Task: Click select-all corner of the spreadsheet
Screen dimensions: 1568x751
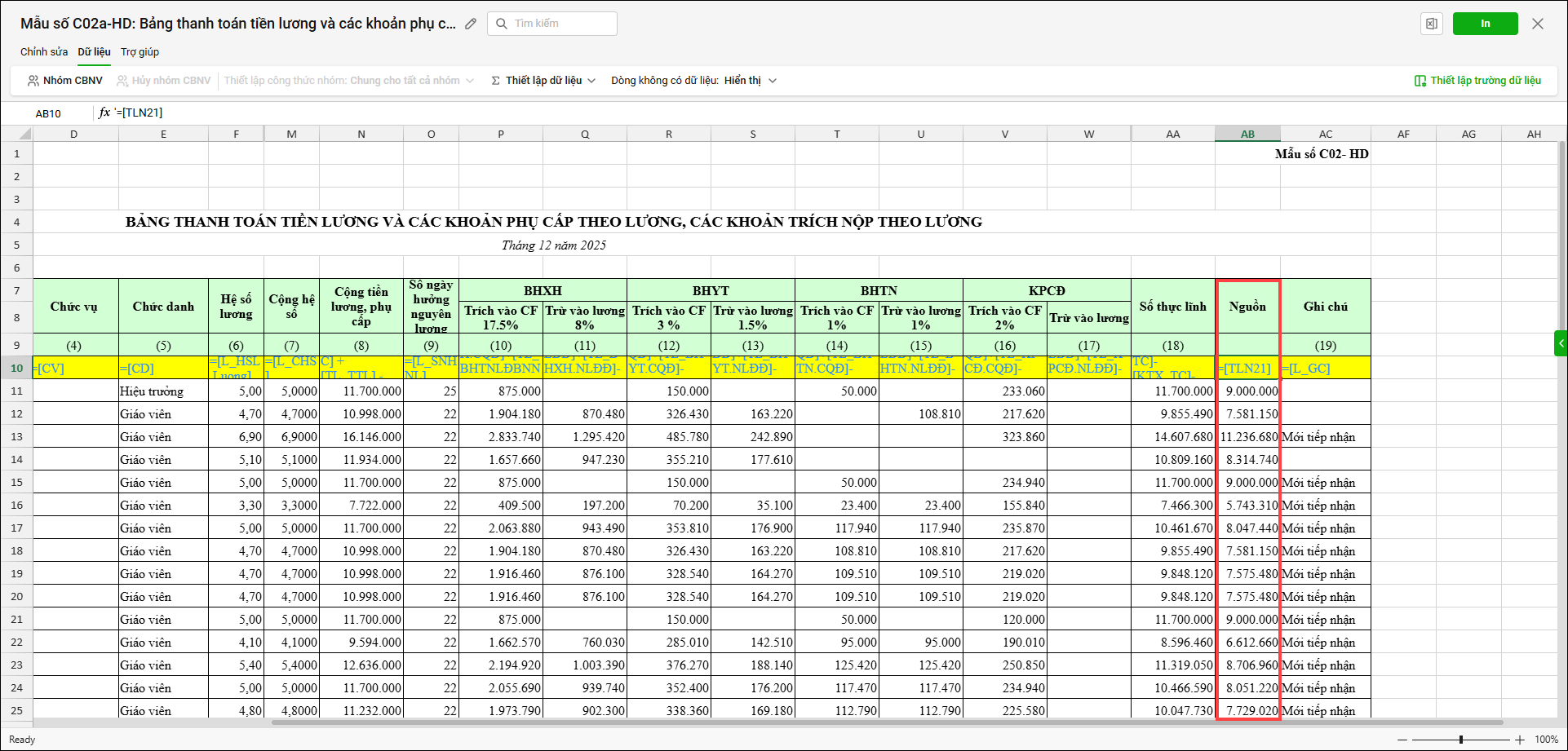Action: (x=24, y=135)
